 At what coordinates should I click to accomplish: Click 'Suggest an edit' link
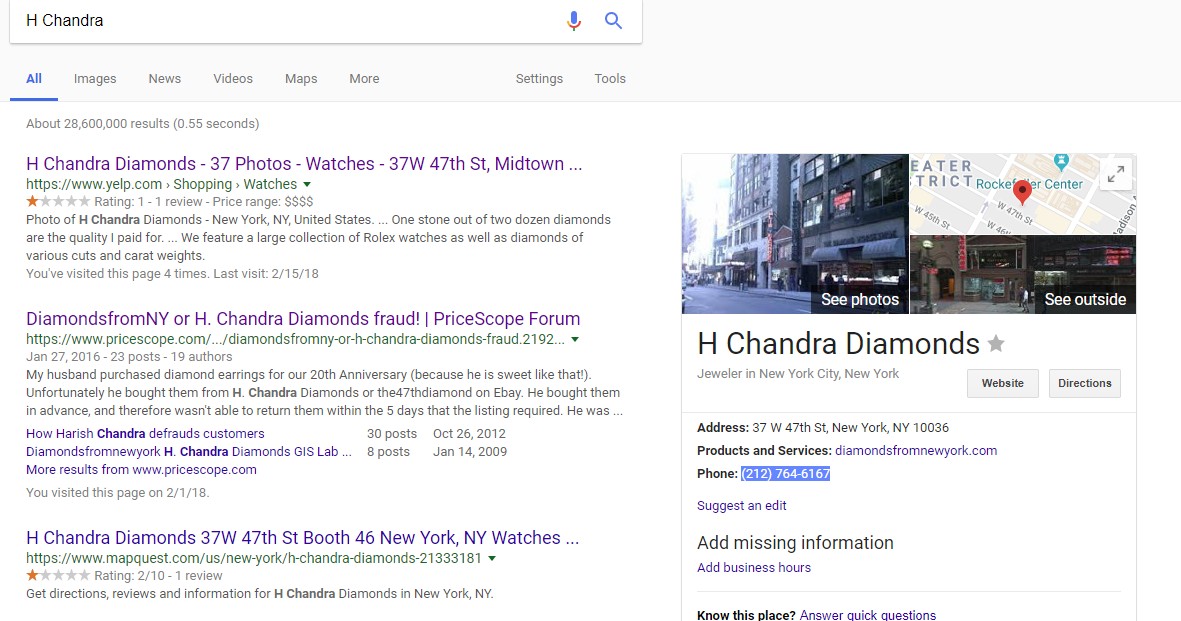click(x=741, y=506)
